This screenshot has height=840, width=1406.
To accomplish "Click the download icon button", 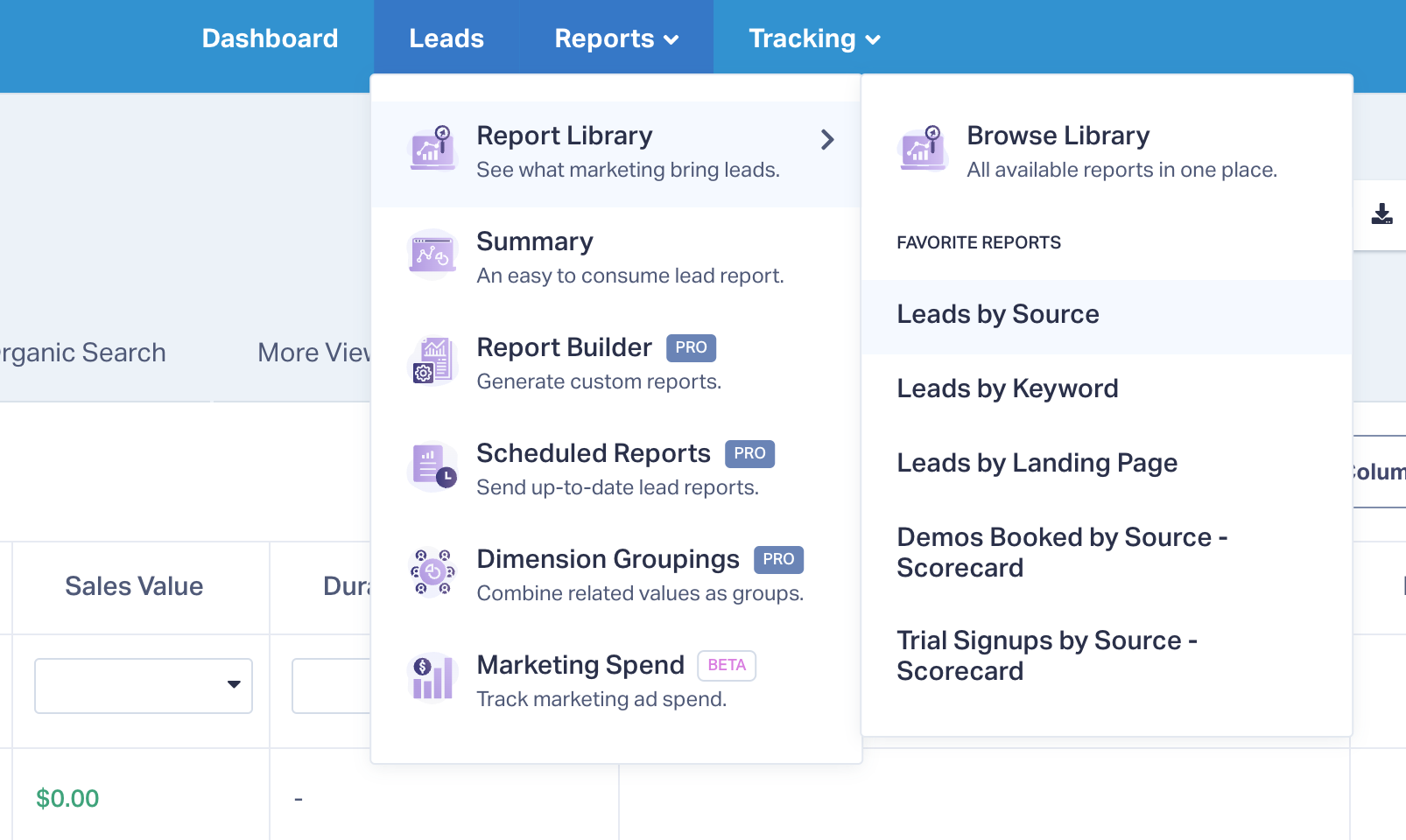I will tap(1381, 214).
